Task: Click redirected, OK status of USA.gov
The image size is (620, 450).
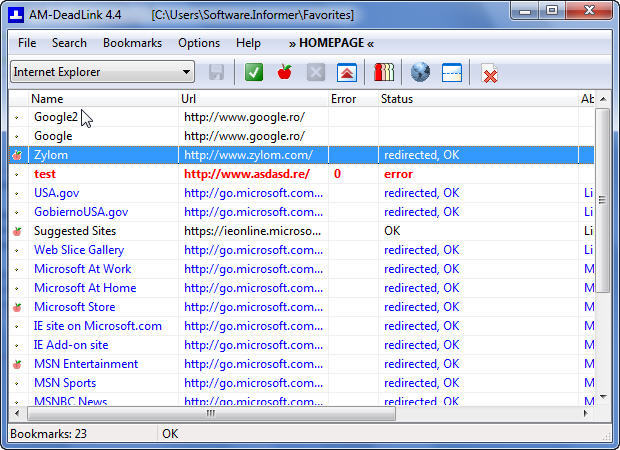Action: point(422,193)
